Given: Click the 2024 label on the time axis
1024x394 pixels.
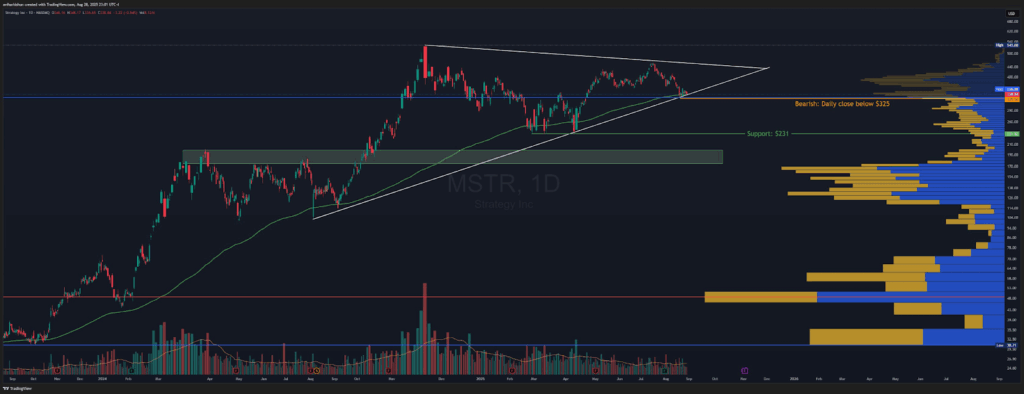Looking at the screenshot, I should (x=103, y=379).
